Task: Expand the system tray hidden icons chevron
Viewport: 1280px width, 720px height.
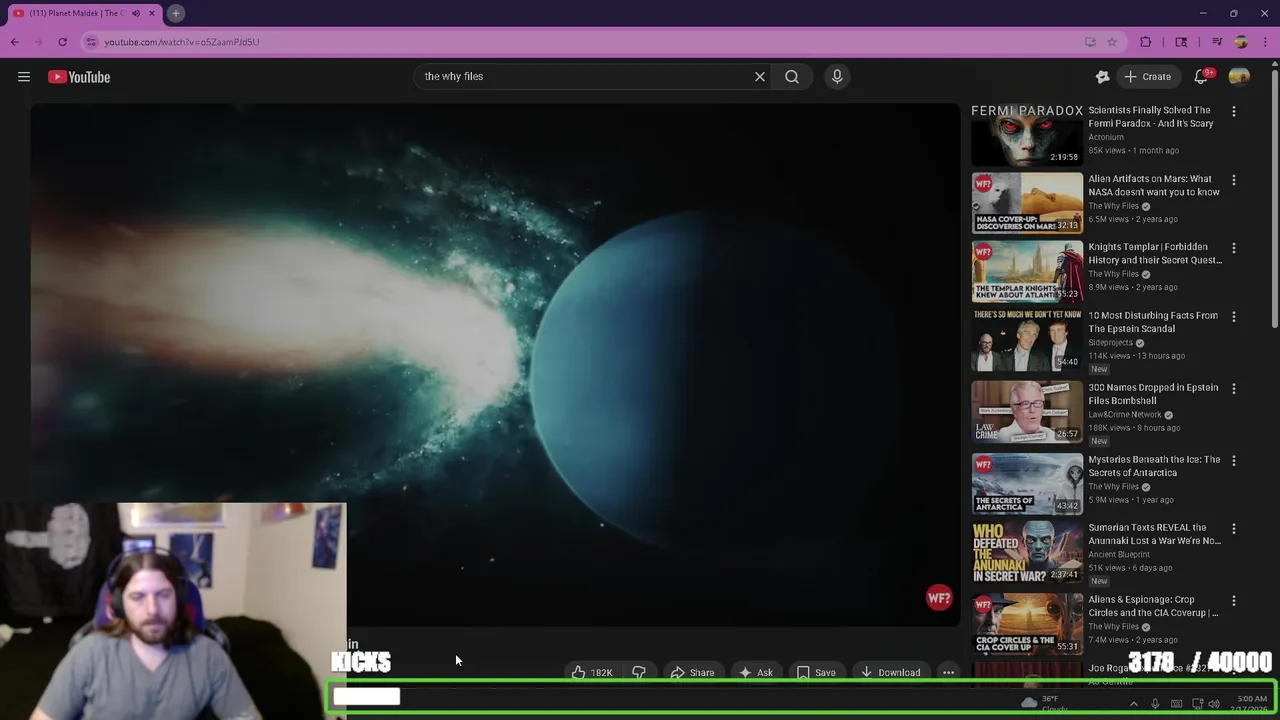Action: pos(1133,704)
